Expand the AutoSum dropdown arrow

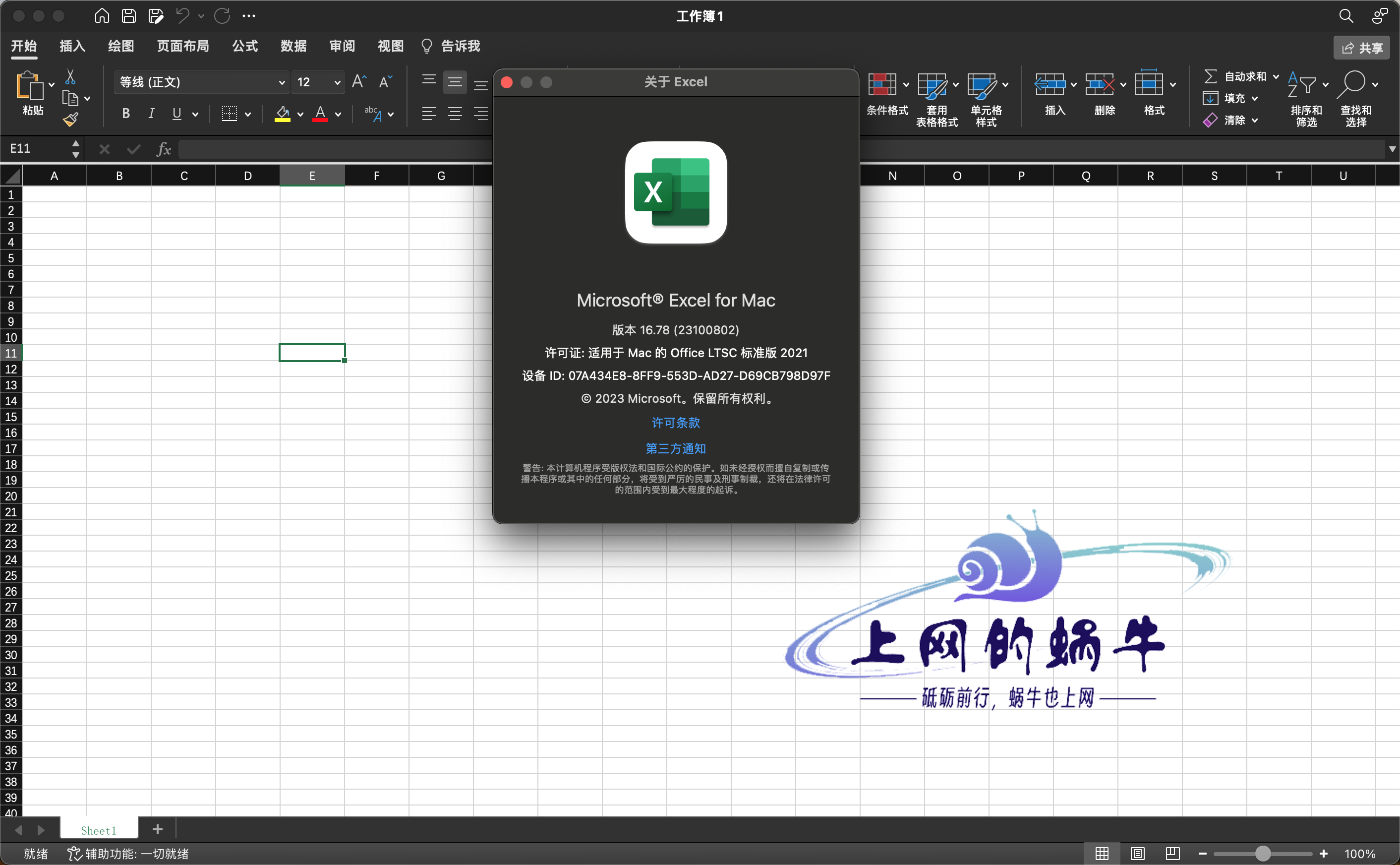click(x=1276, y=77)
